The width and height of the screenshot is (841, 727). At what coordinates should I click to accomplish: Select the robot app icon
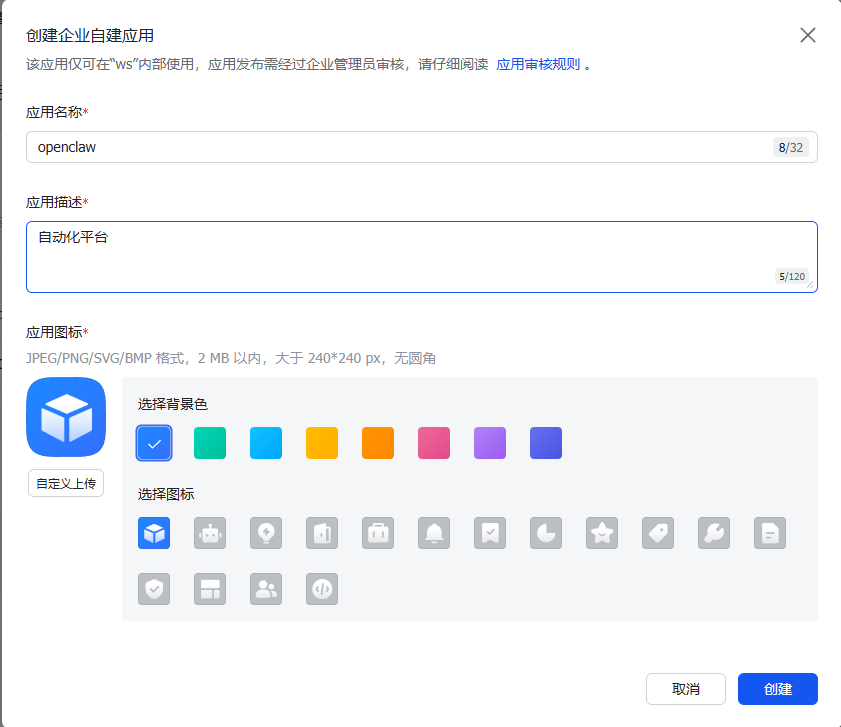tap(210, 533)
